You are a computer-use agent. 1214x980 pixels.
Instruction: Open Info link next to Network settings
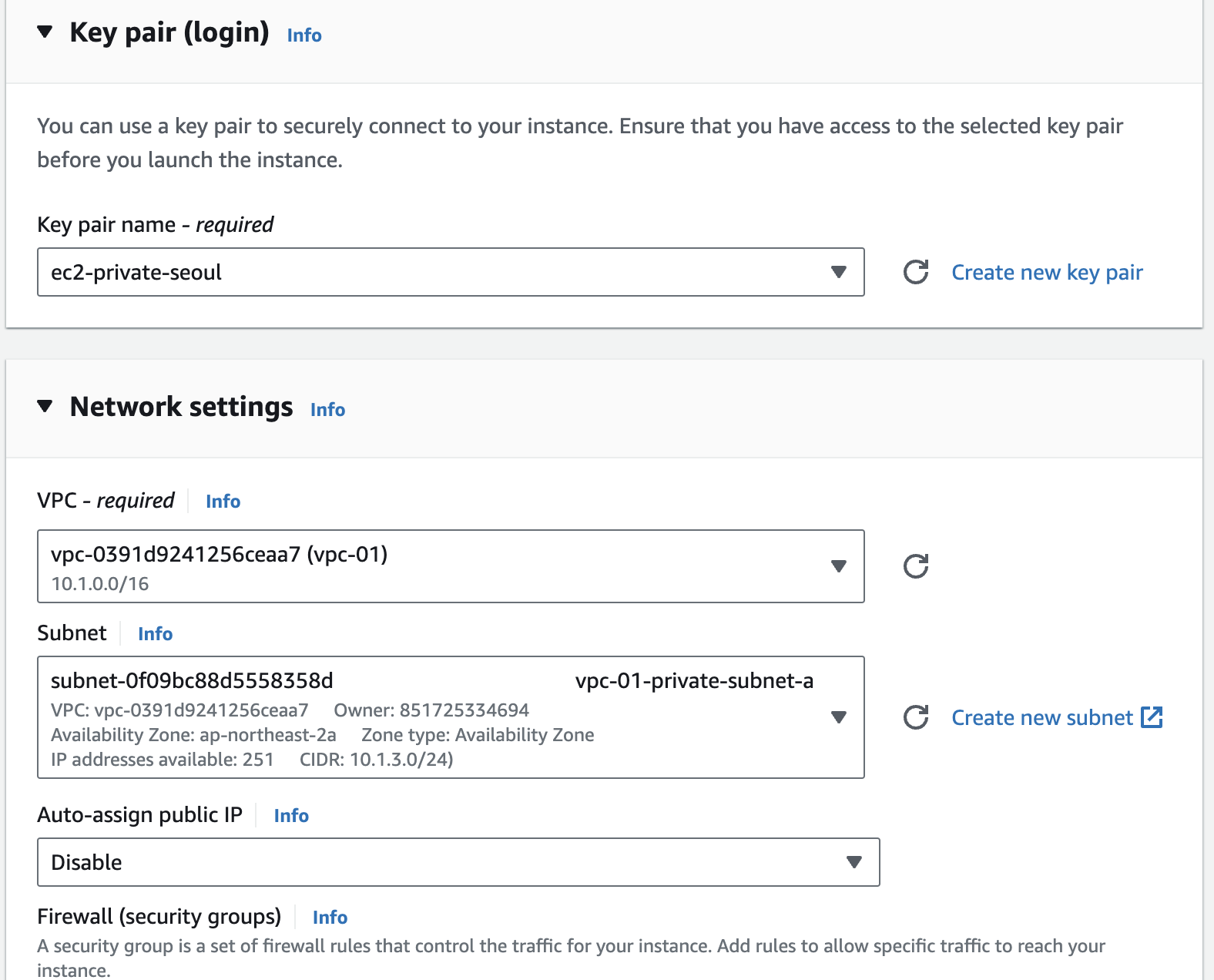click(327, 410)
